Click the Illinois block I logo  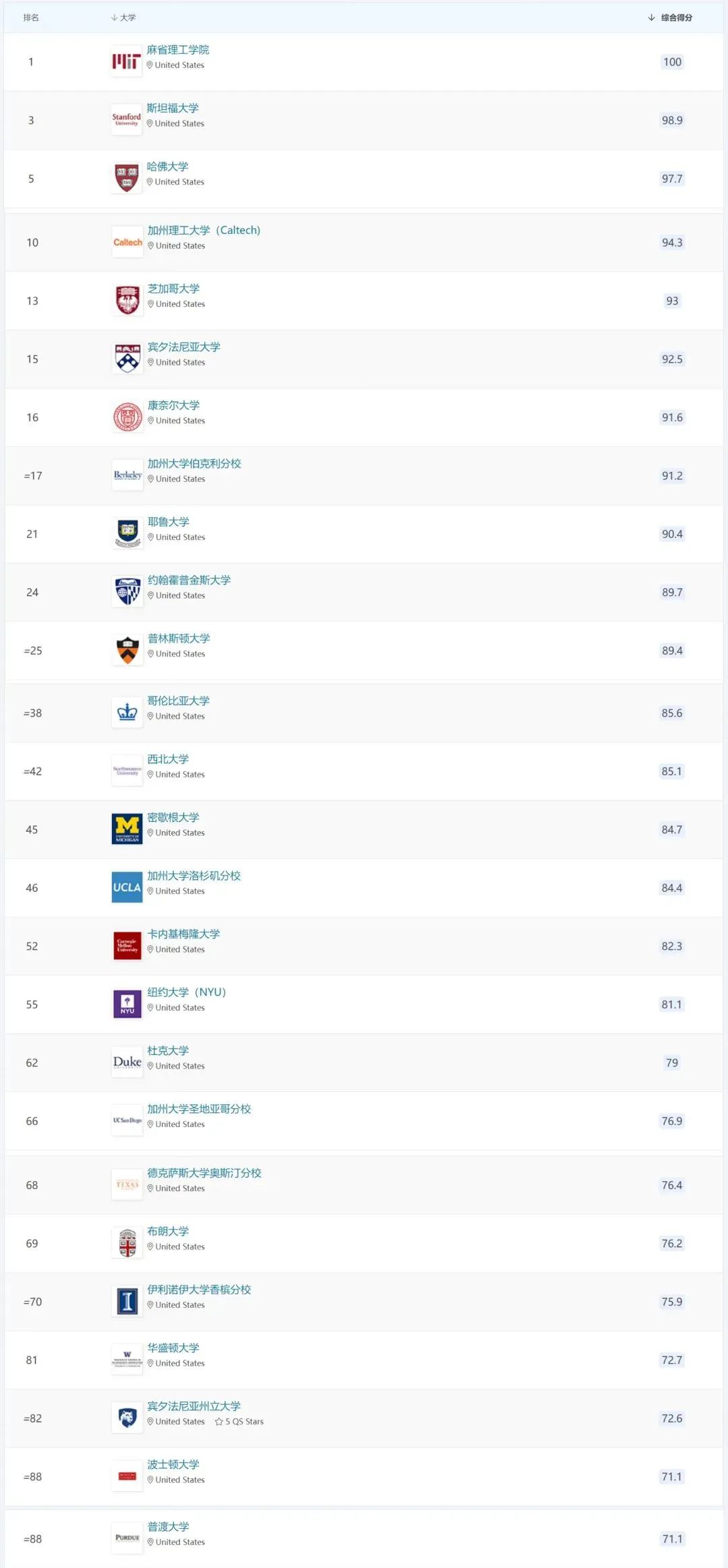coord(127,1302)
